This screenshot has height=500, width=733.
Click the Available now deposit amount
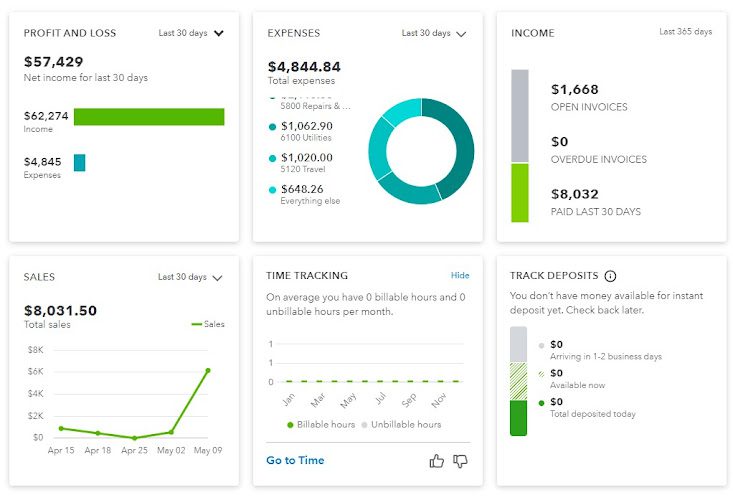[x=556, y=373]
